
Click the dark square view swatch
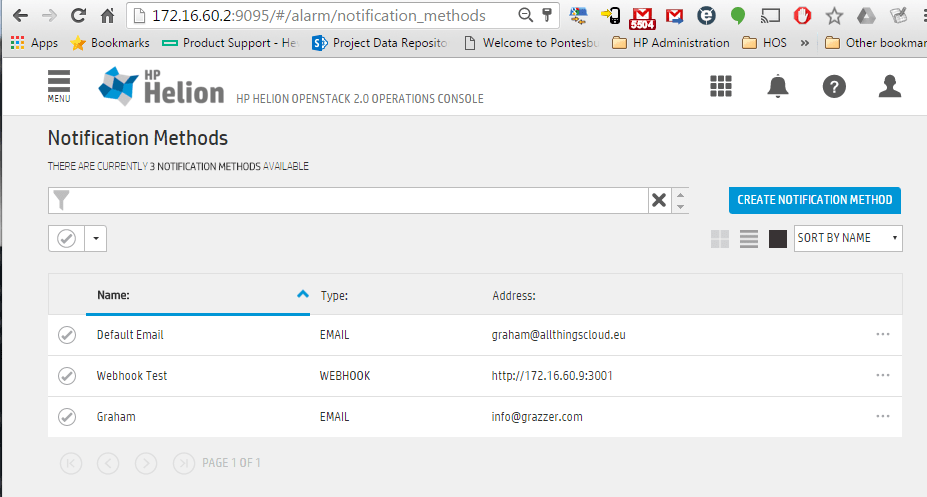click(778, 239)
